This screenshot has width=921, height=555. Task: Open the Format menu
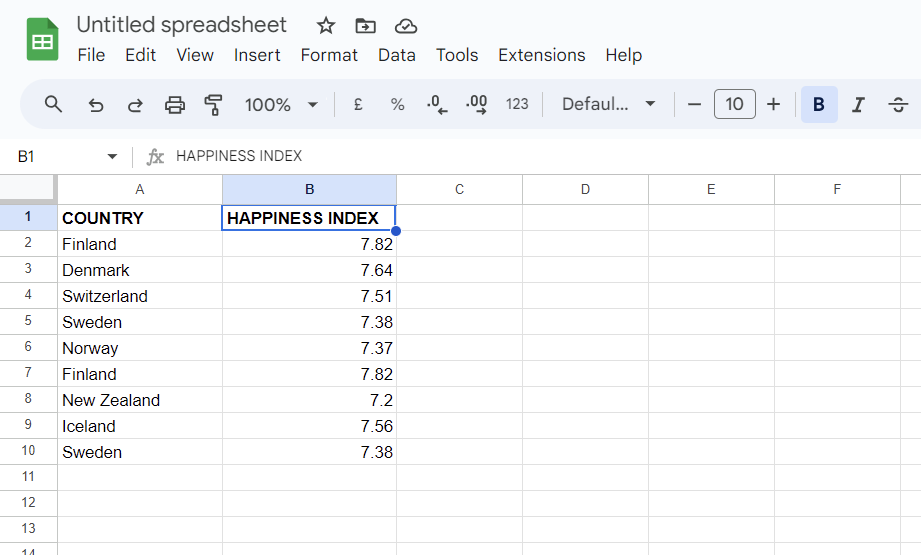coord(329,55)
